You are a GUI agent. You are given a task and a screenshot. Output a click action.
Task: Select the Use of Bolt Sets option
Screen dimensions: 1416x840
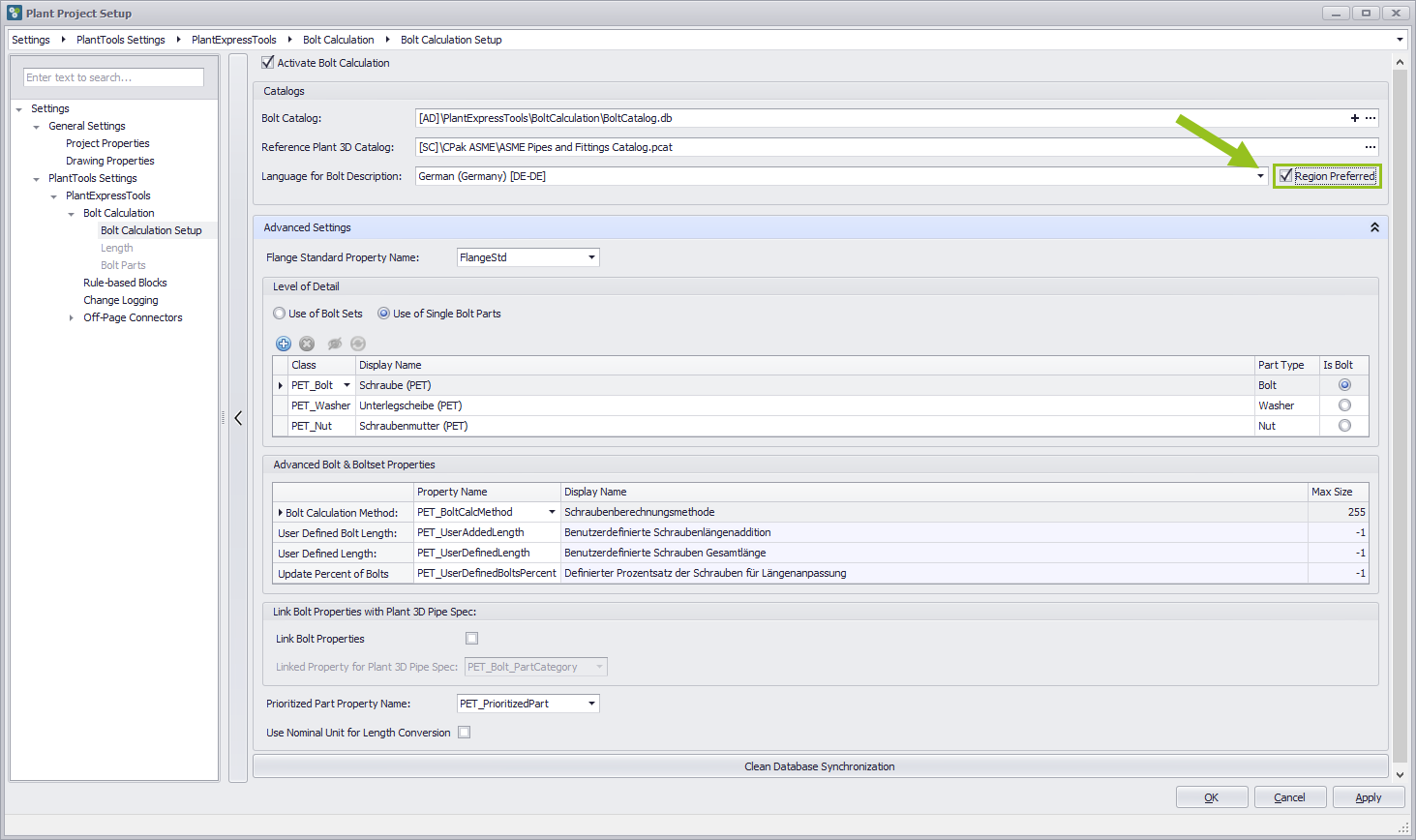coord(279,314)
